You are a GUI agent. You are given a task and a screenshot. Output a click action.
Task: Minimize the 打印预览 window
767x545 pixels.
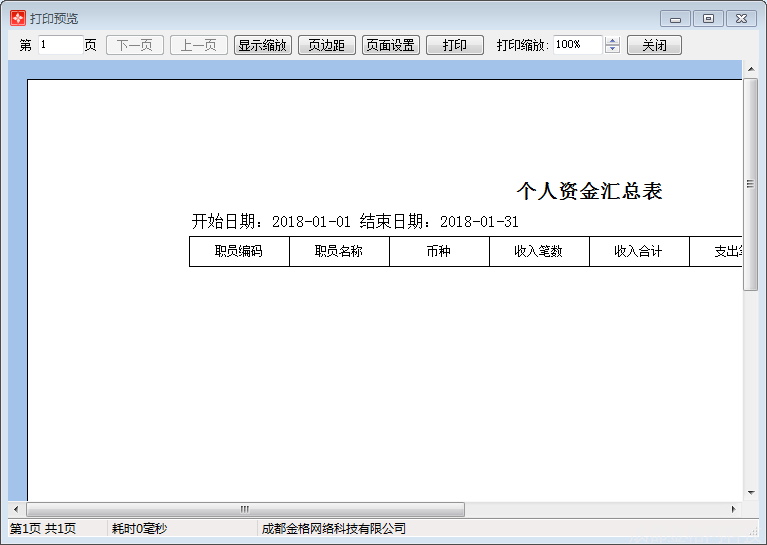[676, 18]
